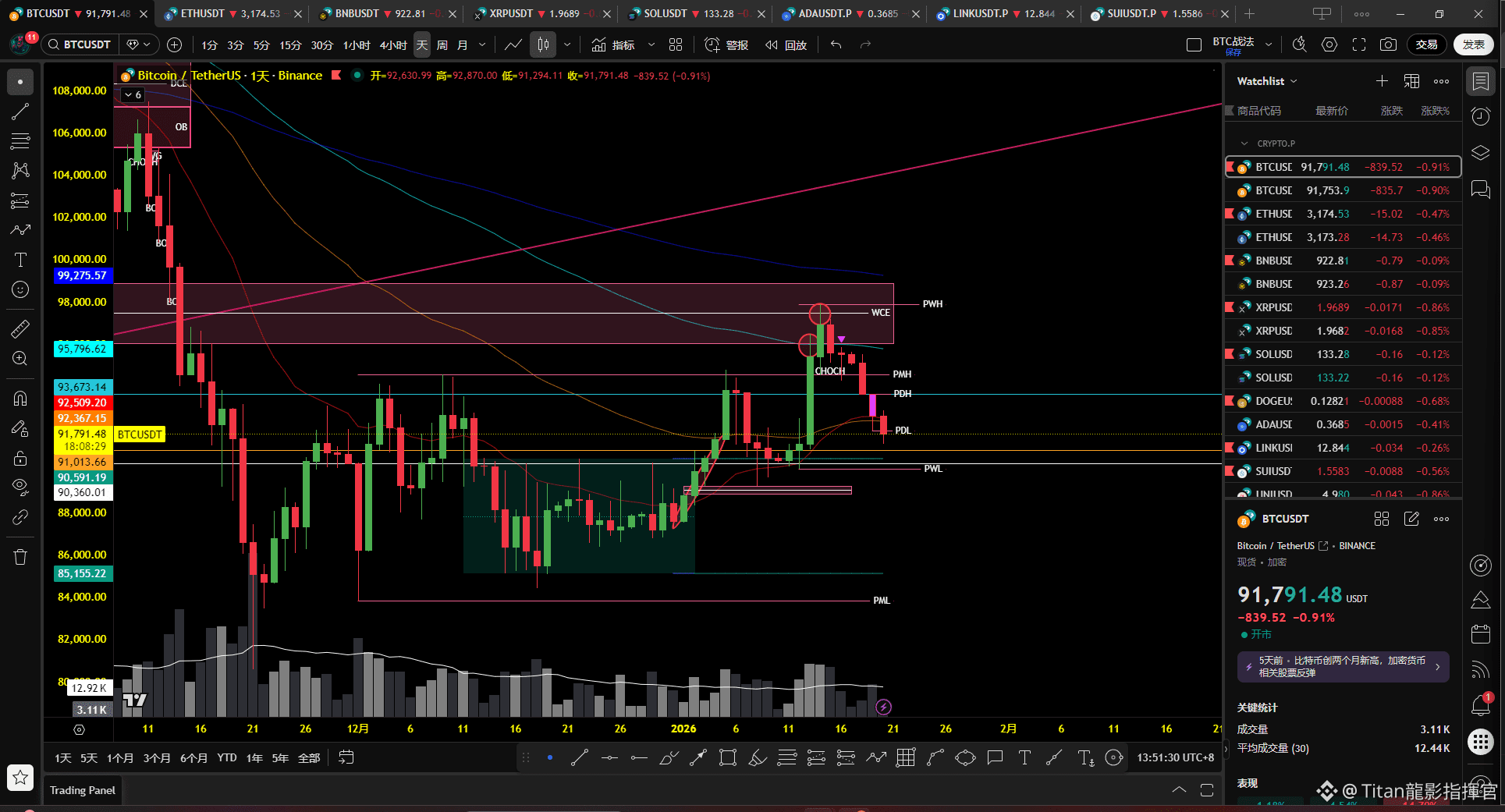Screen dimensions: 1505x812
Task: Open the Trading Panel tab
Action: click(83, 790)
